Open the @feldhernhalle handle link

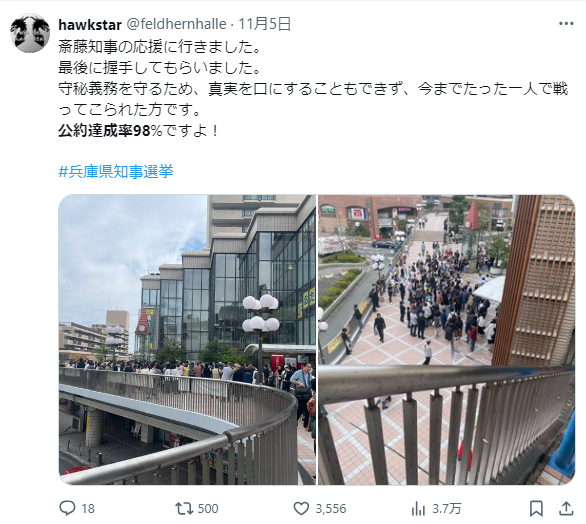click(x=176, y=24)
